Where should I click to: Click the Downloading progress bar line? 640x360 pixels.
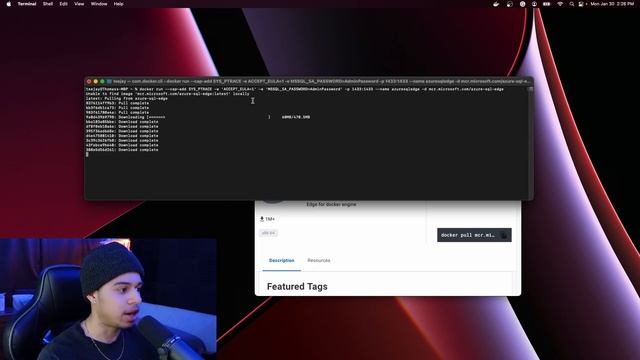point(198,117)
